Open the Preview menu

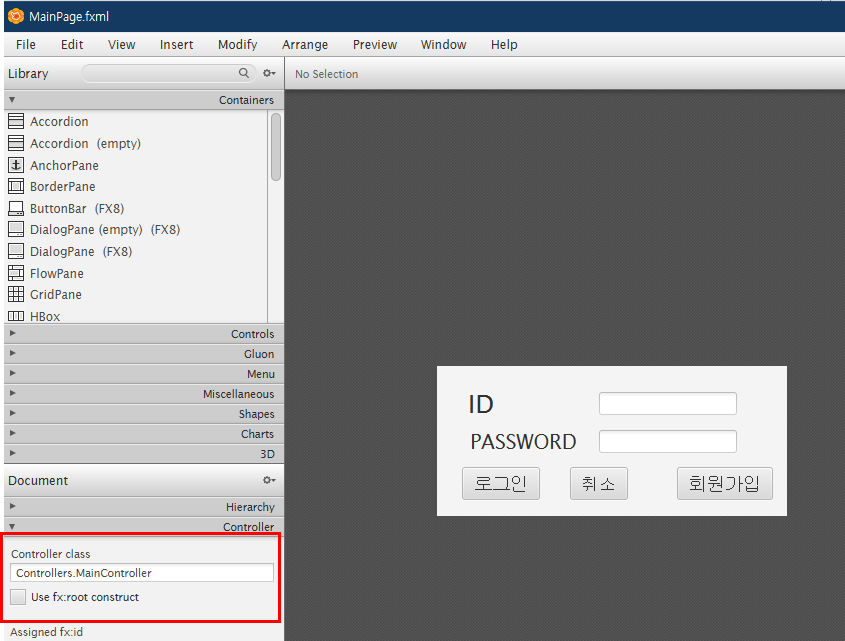tap(375, 45)
